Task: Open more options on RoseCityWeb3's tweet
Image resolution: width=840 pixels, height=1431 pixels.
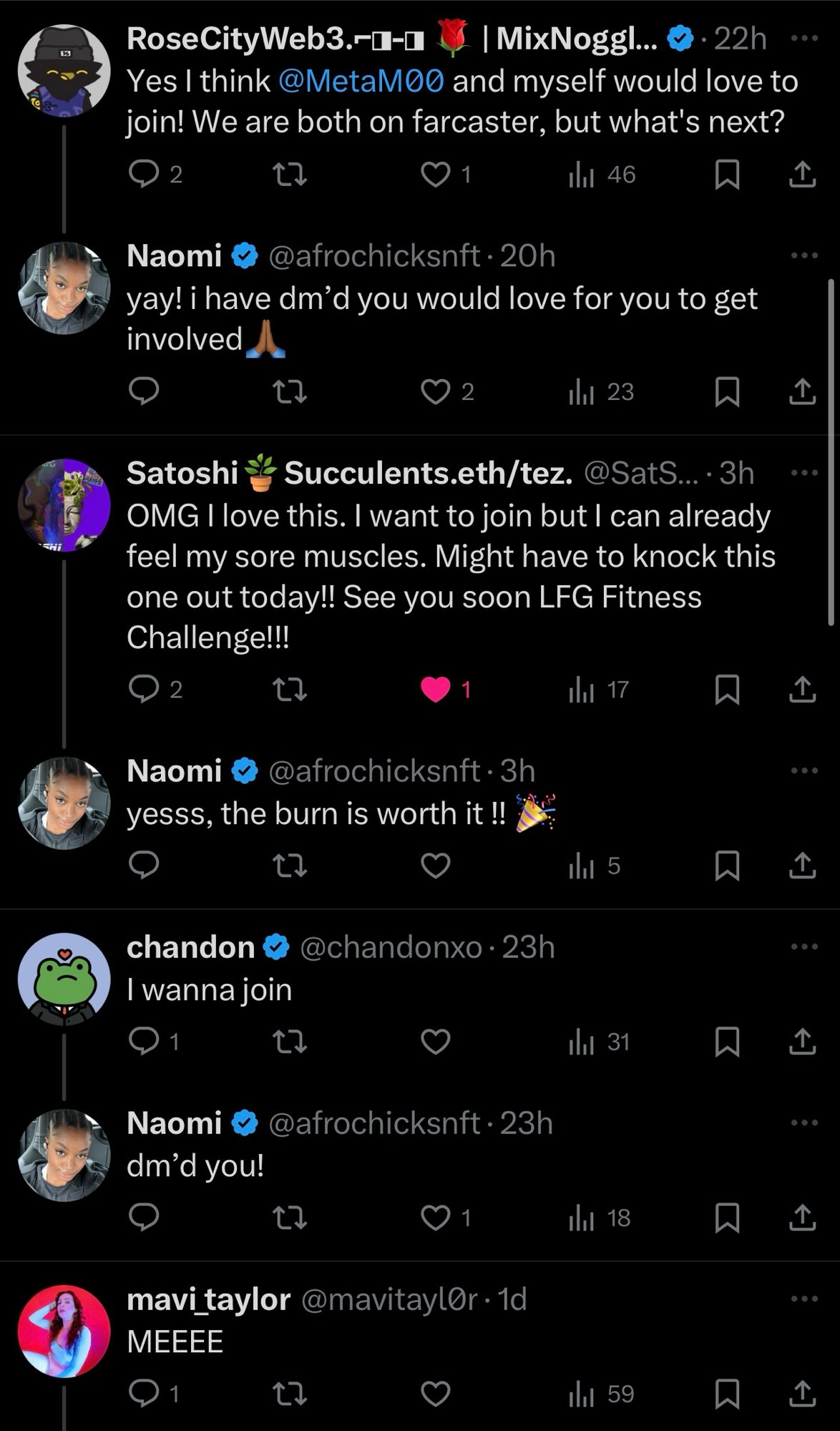Action: (x=804, y=39)
